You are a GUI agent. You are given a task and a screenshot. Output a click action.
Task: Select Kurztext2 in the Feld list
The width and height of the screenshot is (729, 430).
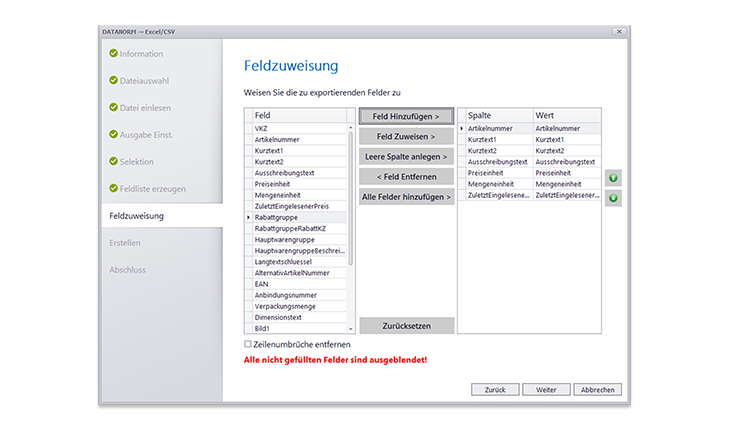pos(299,162)
